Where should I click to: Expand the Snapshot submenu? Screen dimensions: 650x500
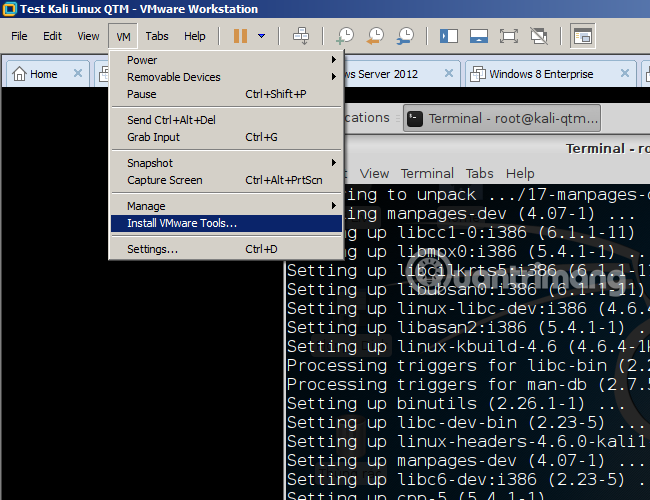tap(226, 163)
